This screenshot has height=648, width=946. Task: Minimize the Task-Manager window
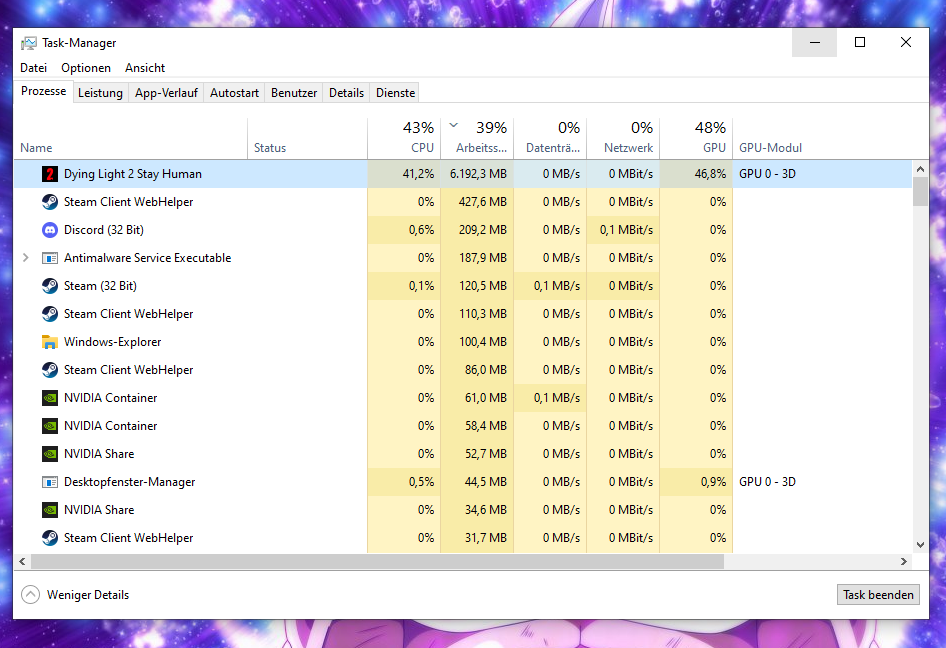(814, 42)
